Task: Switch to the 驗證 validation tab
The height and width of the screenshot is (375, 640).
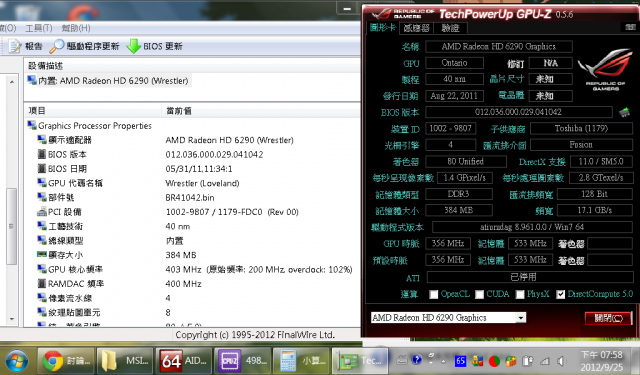Action: pyautogui.click(x=450, y=28)
